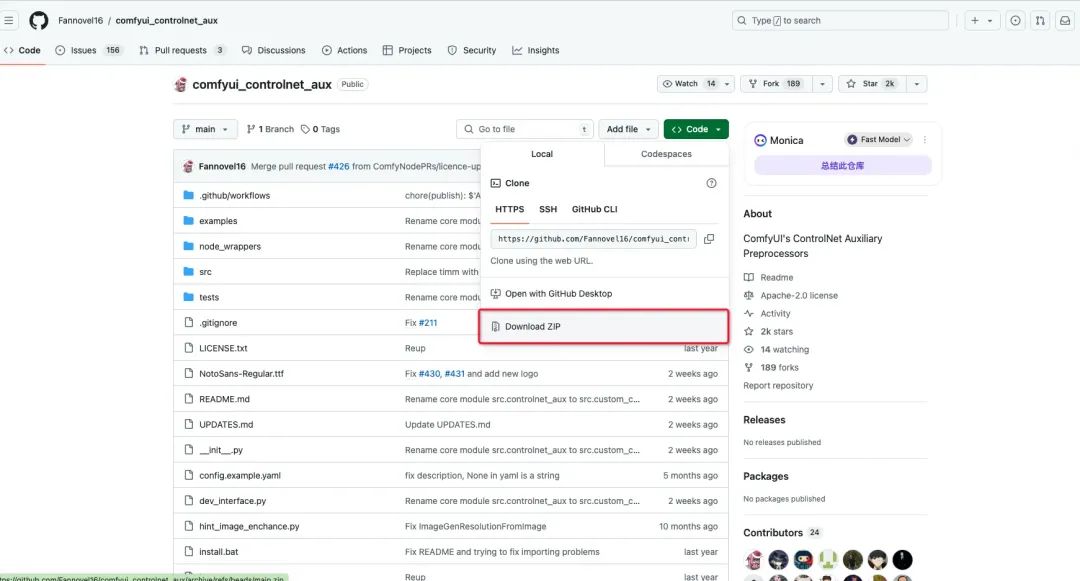The height and width of the screenshot is (581, 1080).
Task: Open install.bat file
Action: pos(218,552)
